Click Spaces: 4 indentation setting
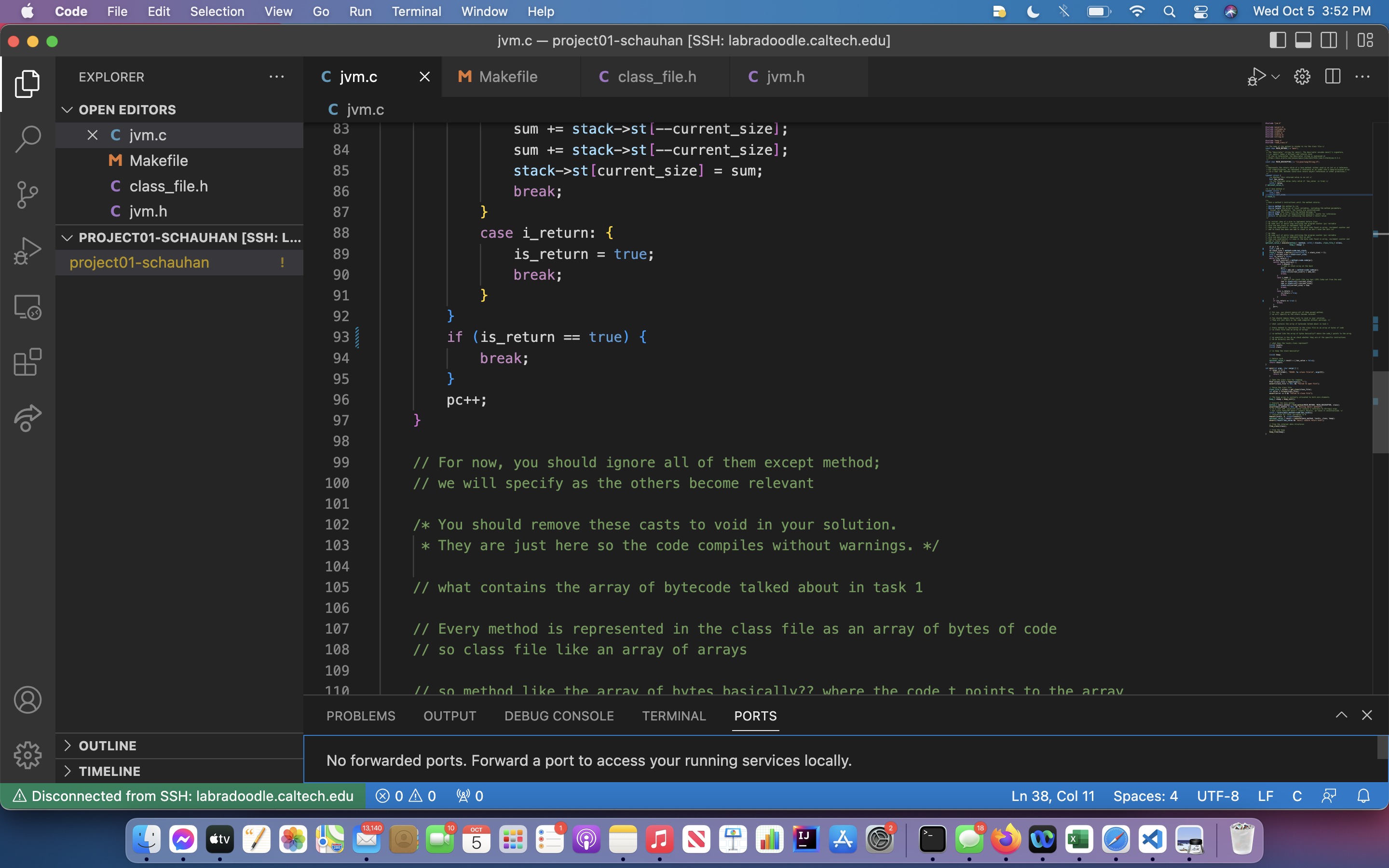 tap(1145, 796)
